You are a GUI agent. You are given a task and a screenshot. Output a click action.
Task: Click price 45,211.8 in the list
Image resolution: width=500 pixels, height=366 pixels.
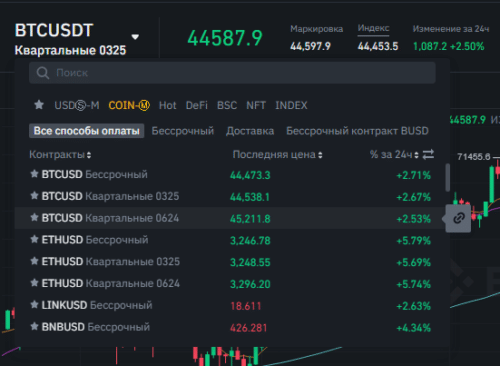tap(250, 219)
